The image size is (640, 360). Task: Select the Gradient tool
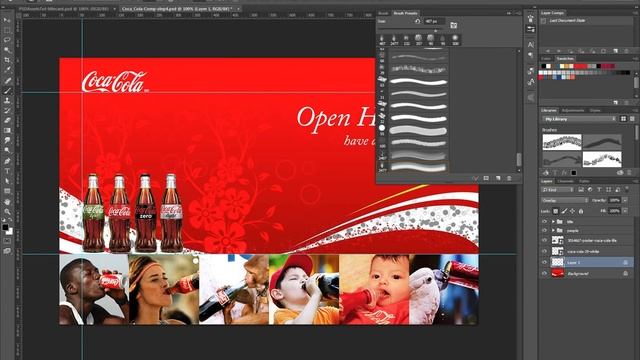[7, 131]
